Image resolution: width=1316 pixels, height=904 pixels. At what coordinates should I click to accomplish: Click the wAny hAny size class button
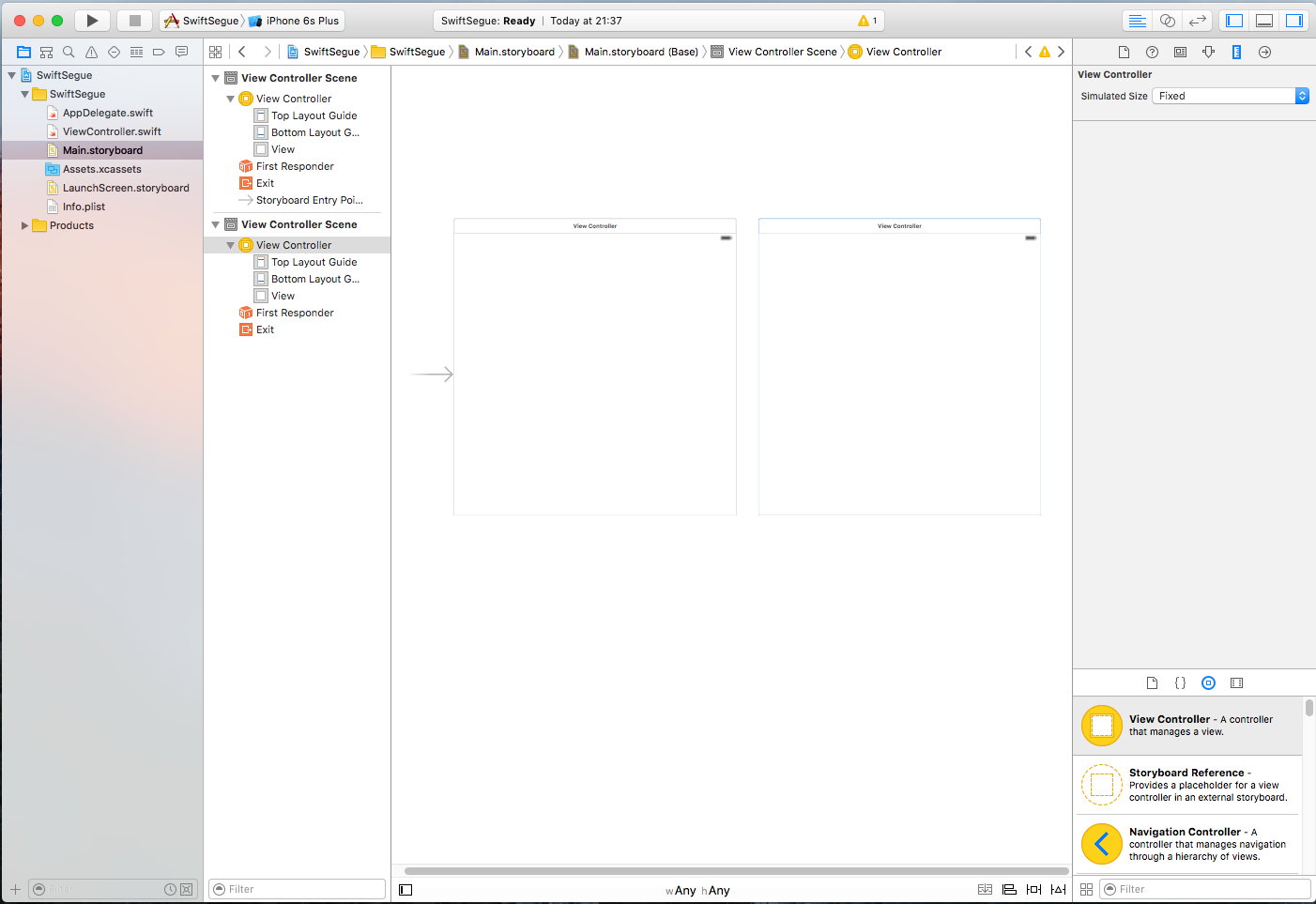pos(697,890)
